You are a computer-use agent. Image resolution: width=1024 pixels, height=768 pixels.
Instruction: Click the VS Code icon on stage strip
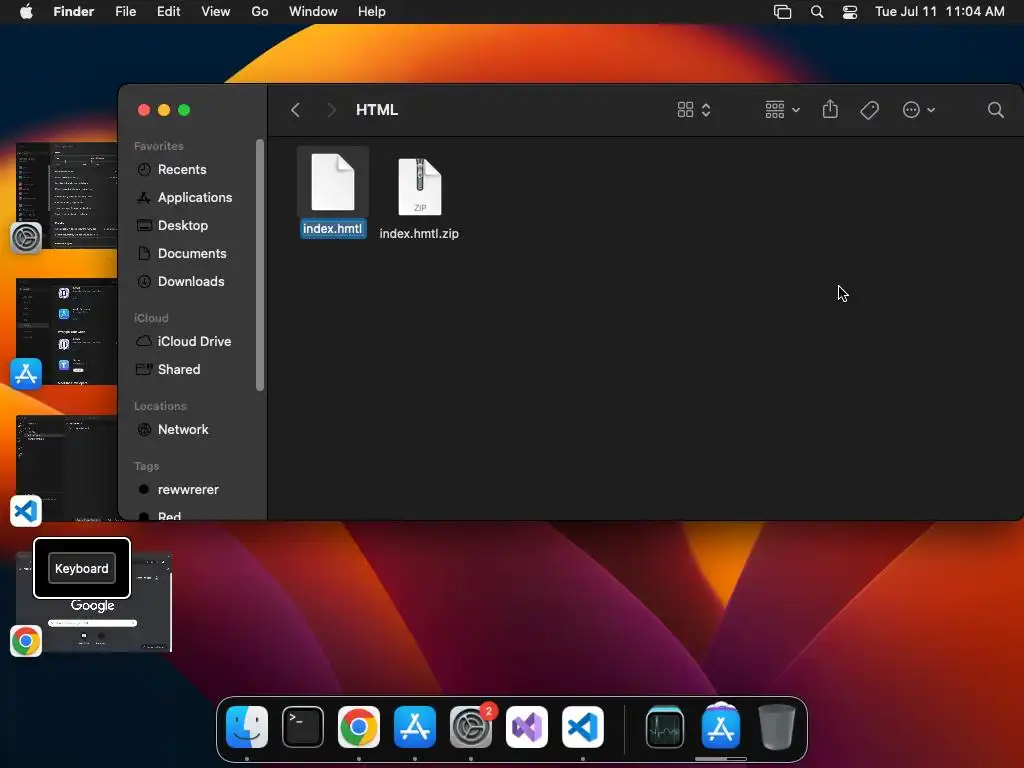click(x=26, y=511)
